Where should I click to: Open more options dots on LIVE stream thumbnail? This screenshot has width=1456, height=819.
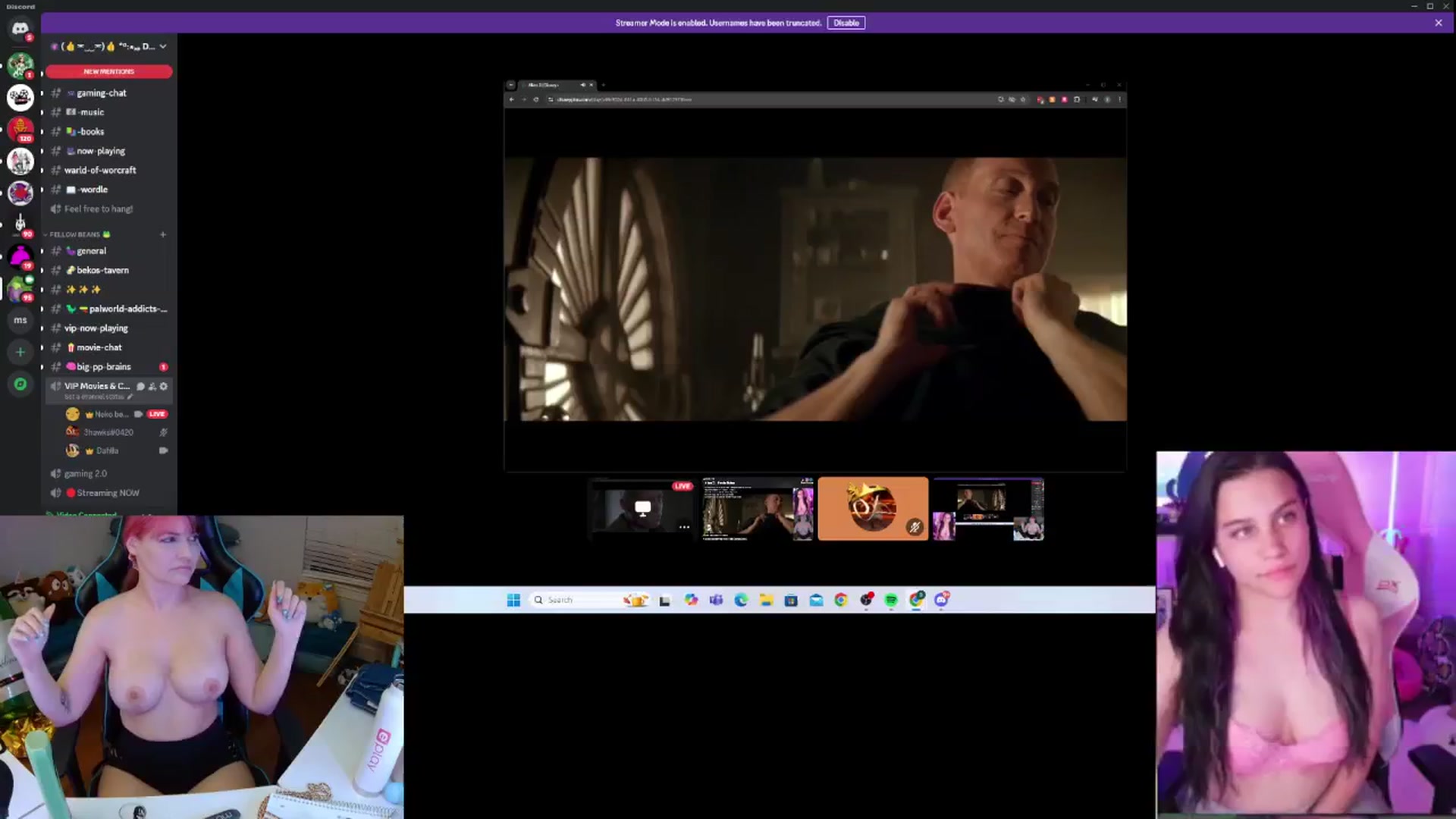tap(684, 527)
